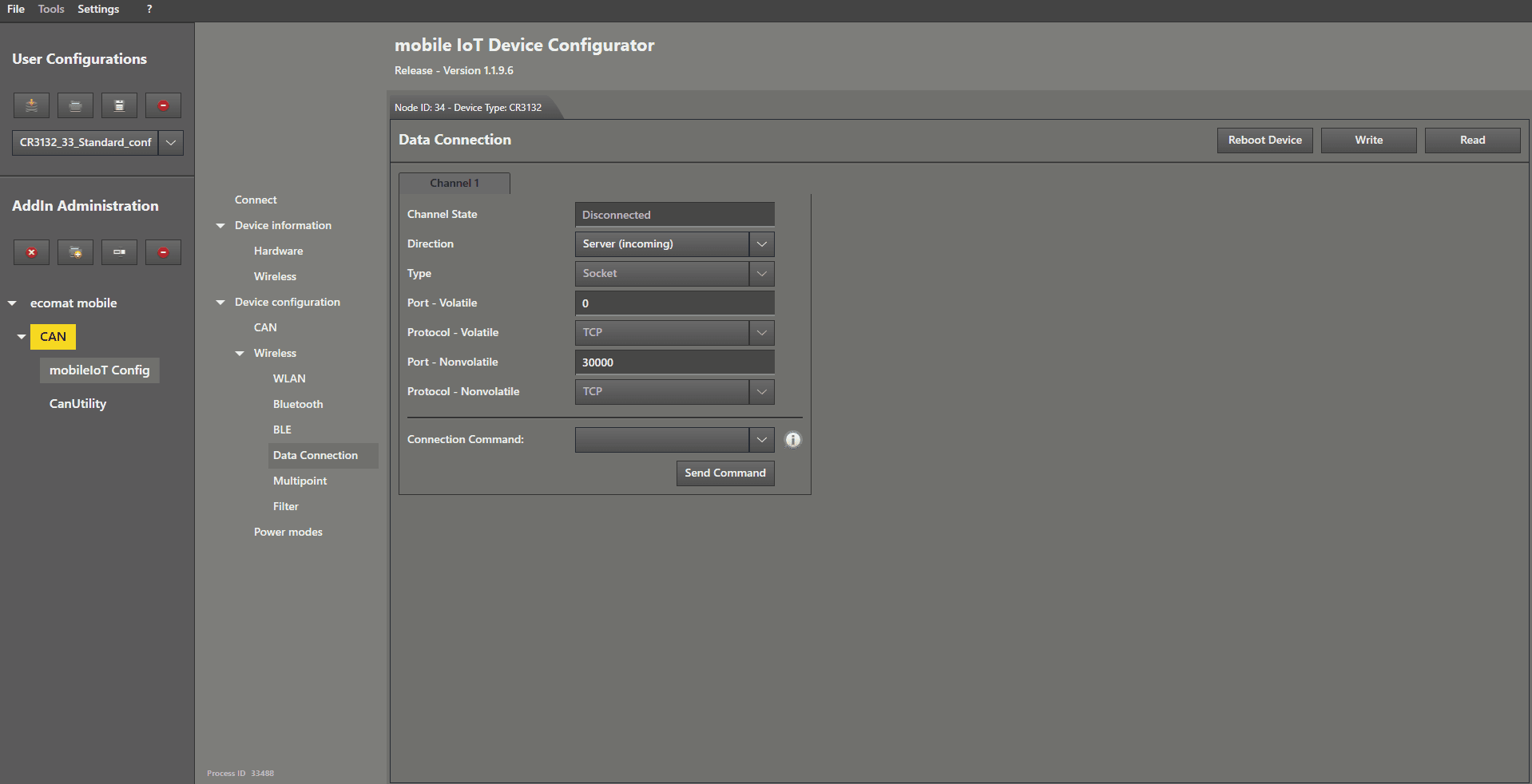Click the import configuration icon under User Configurations
Viewport: 1532px width, 784px height.
coord(31,105)
